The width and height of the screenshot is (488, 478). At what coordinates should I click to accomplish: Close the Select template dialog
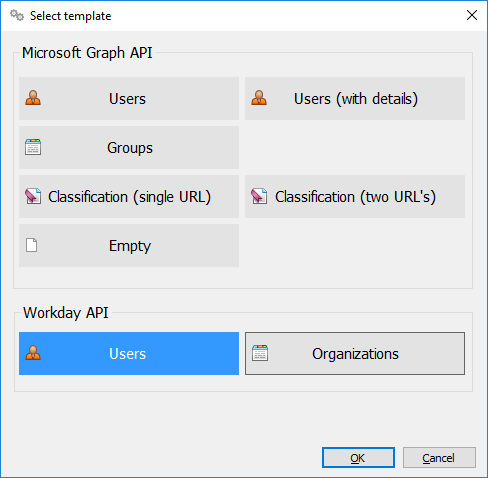(x=472, y=15)
